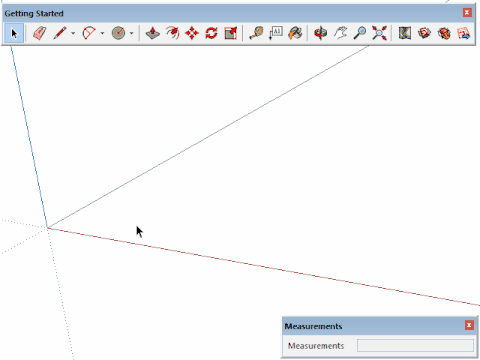The height and width of the screenshot is (360, 480).
Task: Select the Tape Measure tool
Action: tap(256, 33)
